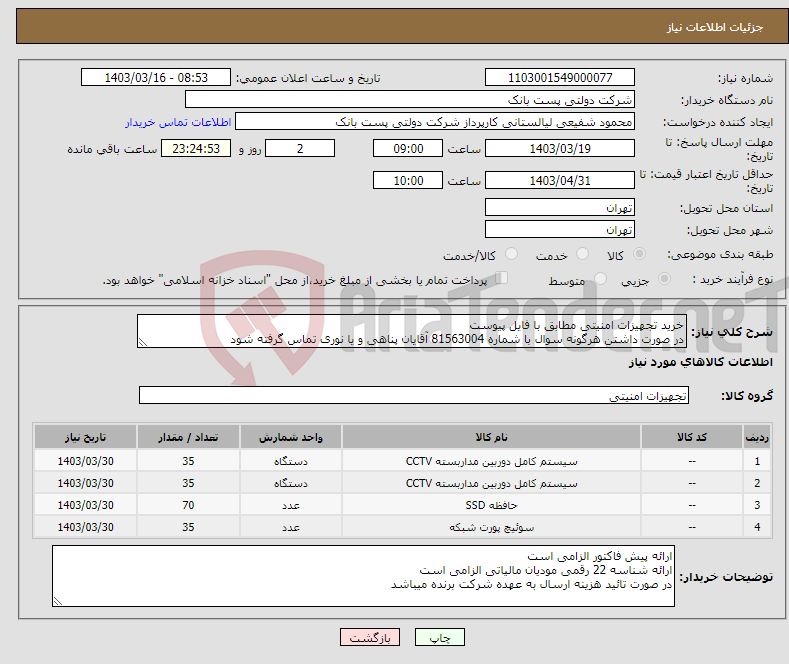Select the کالا/خدمت radio button
The height and width of the screenshot is (664, 789).
click(x=511, y=254)
